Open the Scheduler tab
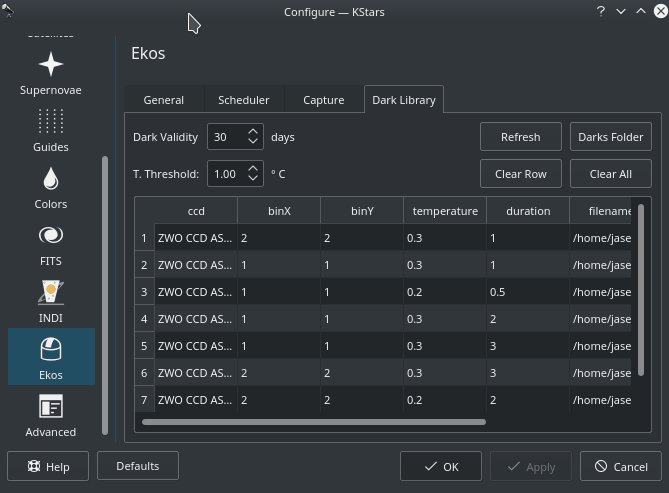Screen dimensions: 669x493 pos(243,100)
